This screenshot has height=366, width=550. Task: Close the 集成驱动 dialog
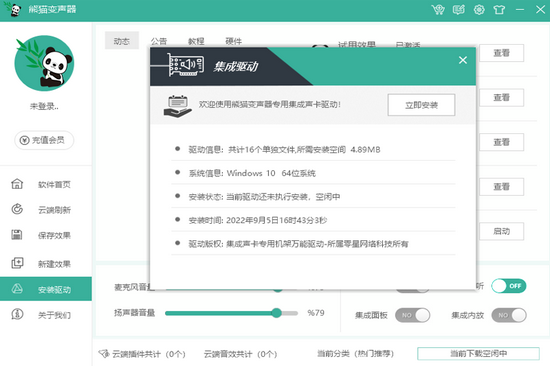coord(463,60)
